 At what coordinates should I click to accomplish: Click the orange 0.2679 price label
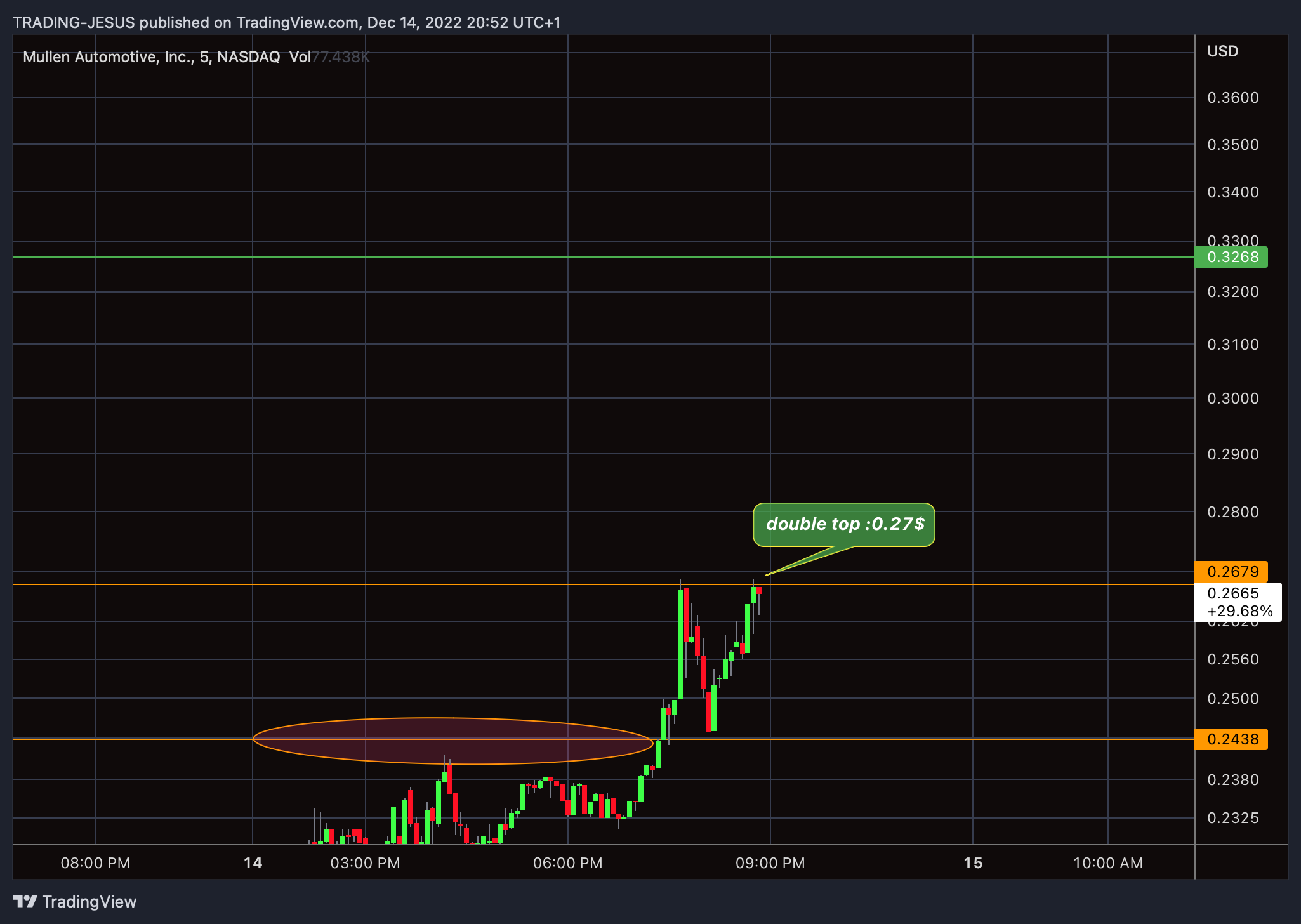(1231, 572)
